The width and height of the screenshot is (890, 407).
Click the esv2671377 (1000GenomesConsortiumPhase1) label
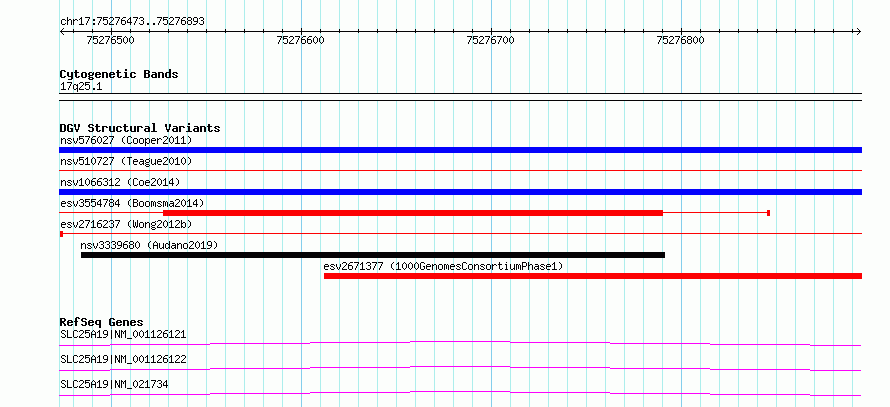tap(443, 266)
